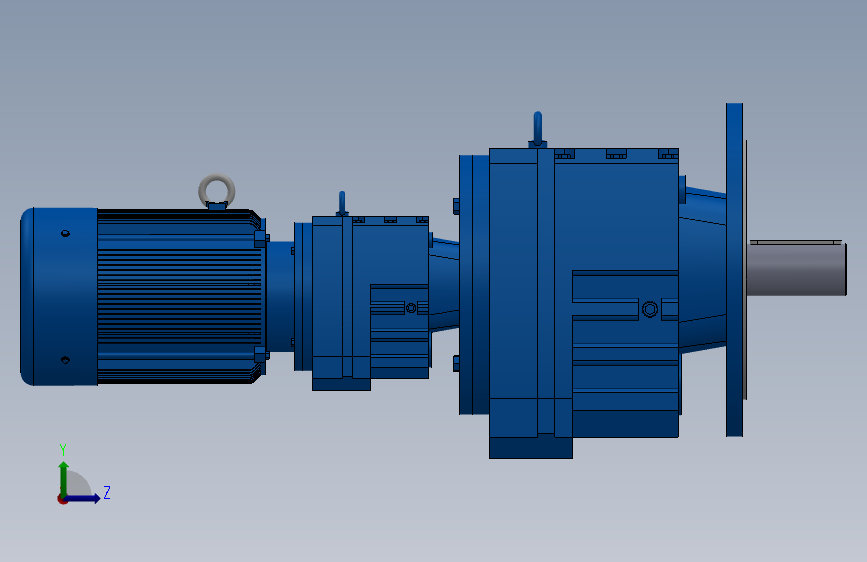Select the key on top of output shaft
Viewport: 867px width, 562px height.
pos(796,242)
